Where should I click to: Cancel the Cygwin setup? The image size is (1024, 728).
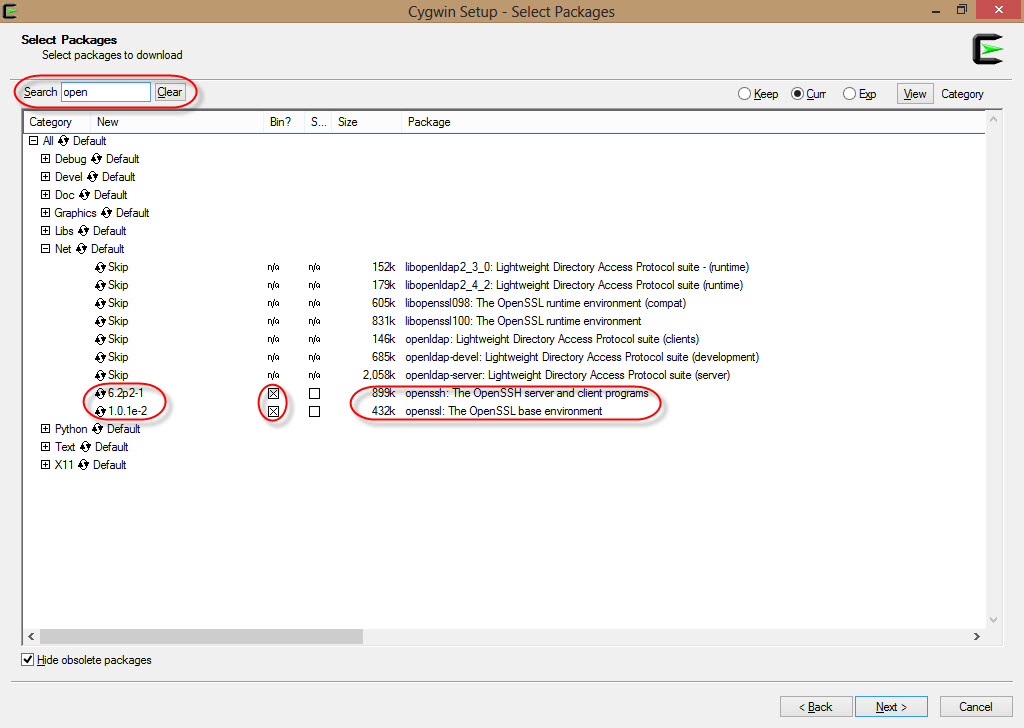point(976,706)
